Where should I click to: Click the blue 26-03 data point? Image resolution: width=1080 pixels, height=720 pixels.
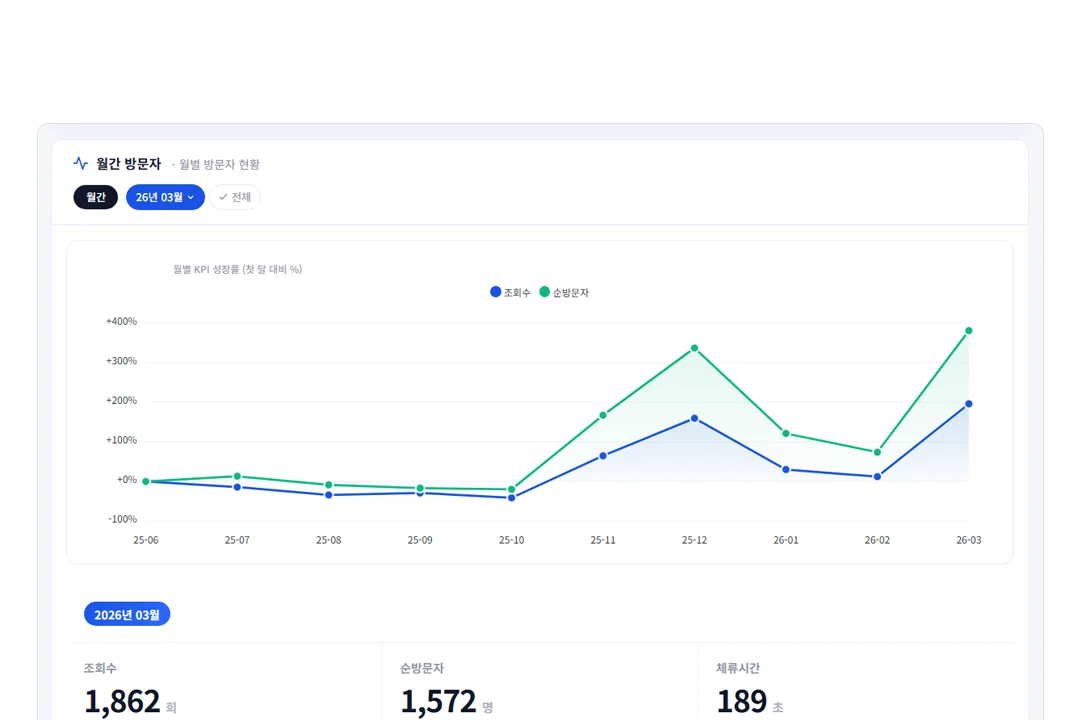pos(968,404)
